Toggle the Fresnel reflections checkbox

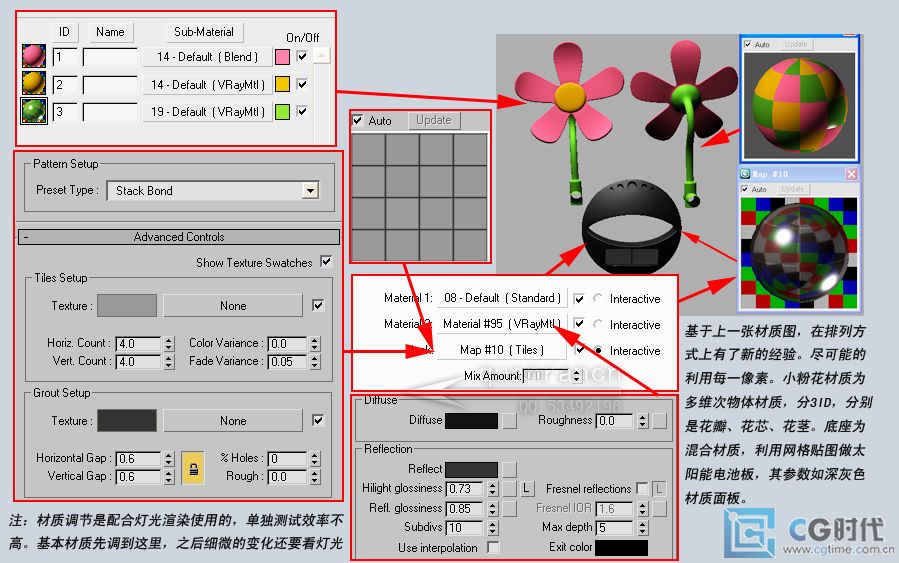coord(642,488)
